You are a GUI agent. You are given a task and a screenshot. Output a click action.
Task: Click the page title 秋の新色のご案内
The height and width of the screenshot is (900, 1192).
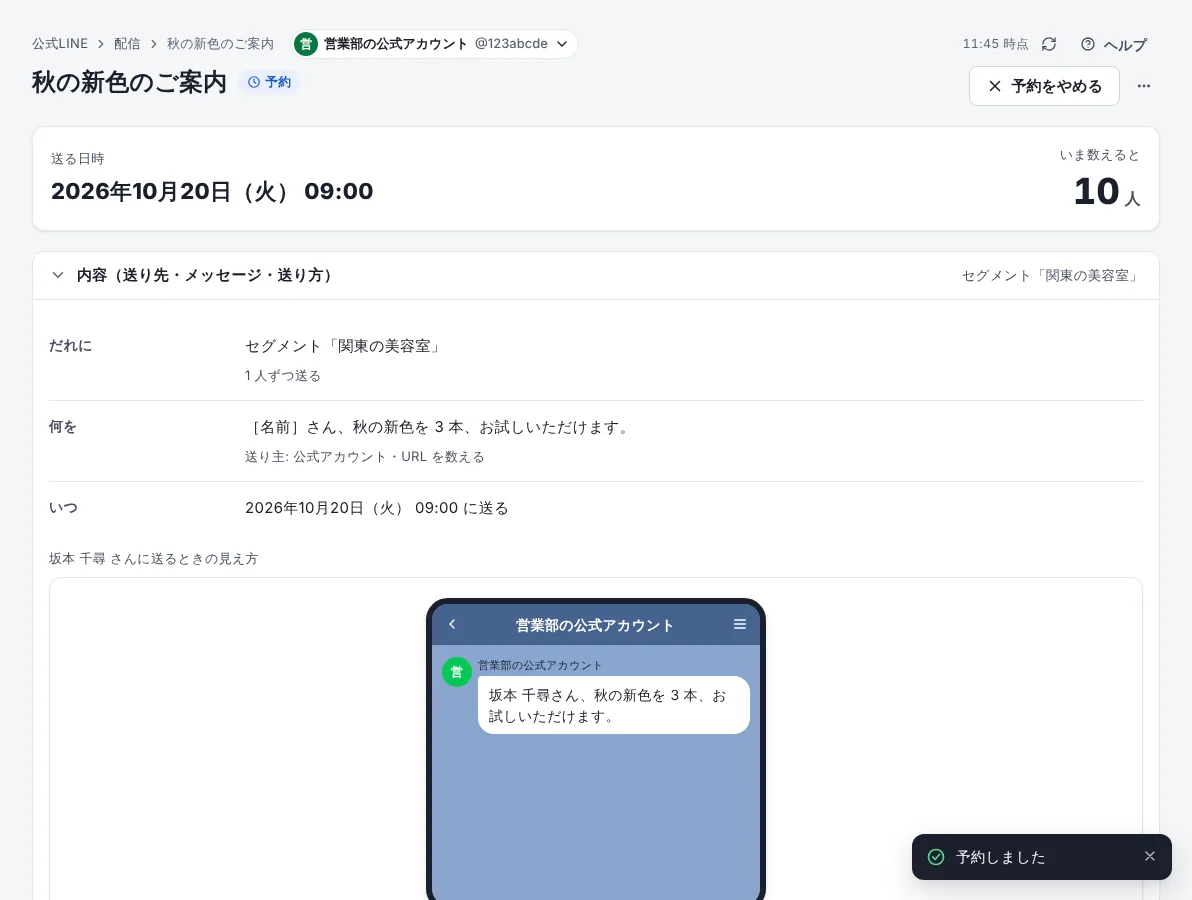129,82
